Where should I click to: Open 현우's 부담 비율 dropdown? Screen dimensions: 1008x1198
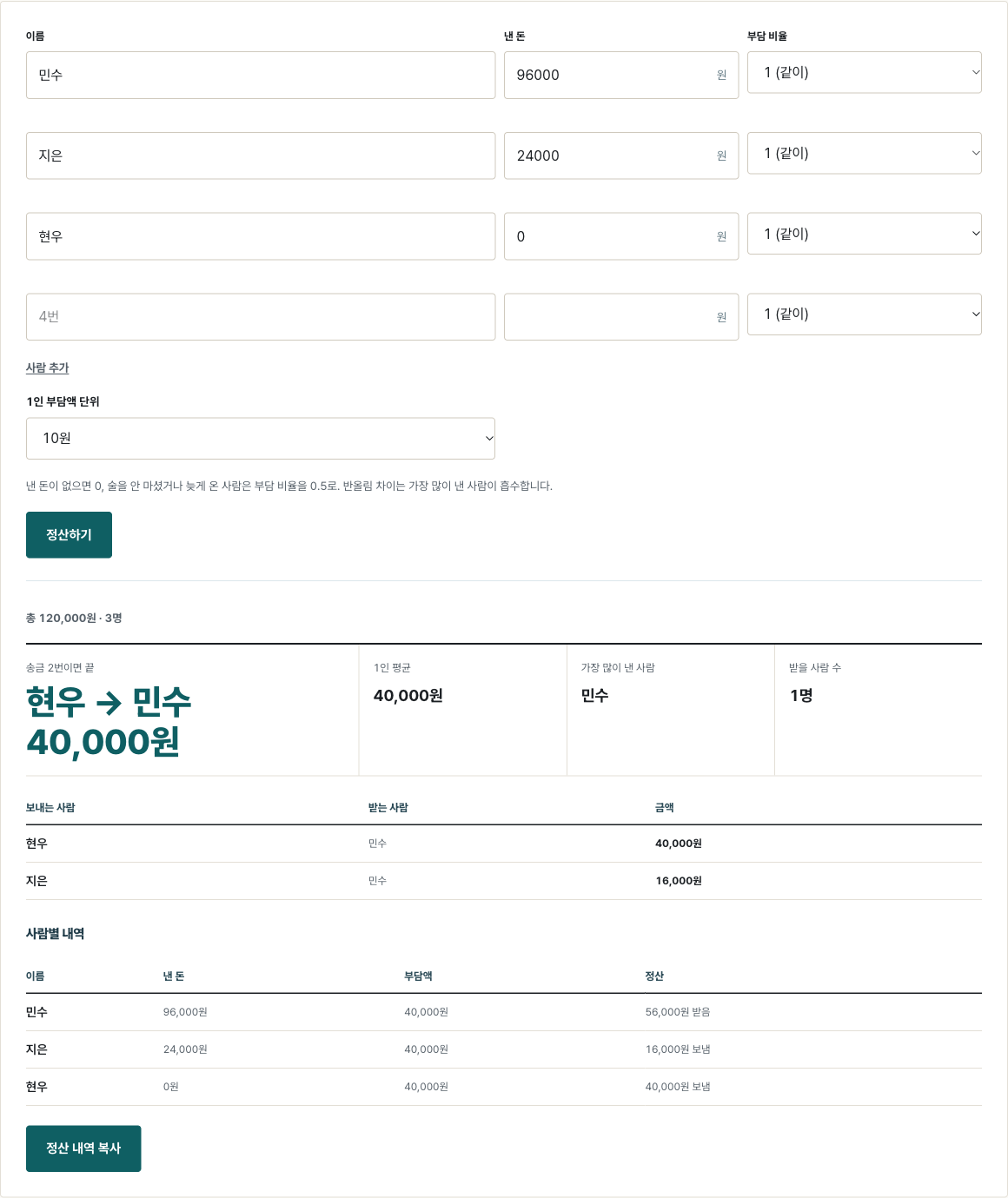[865, 234]
